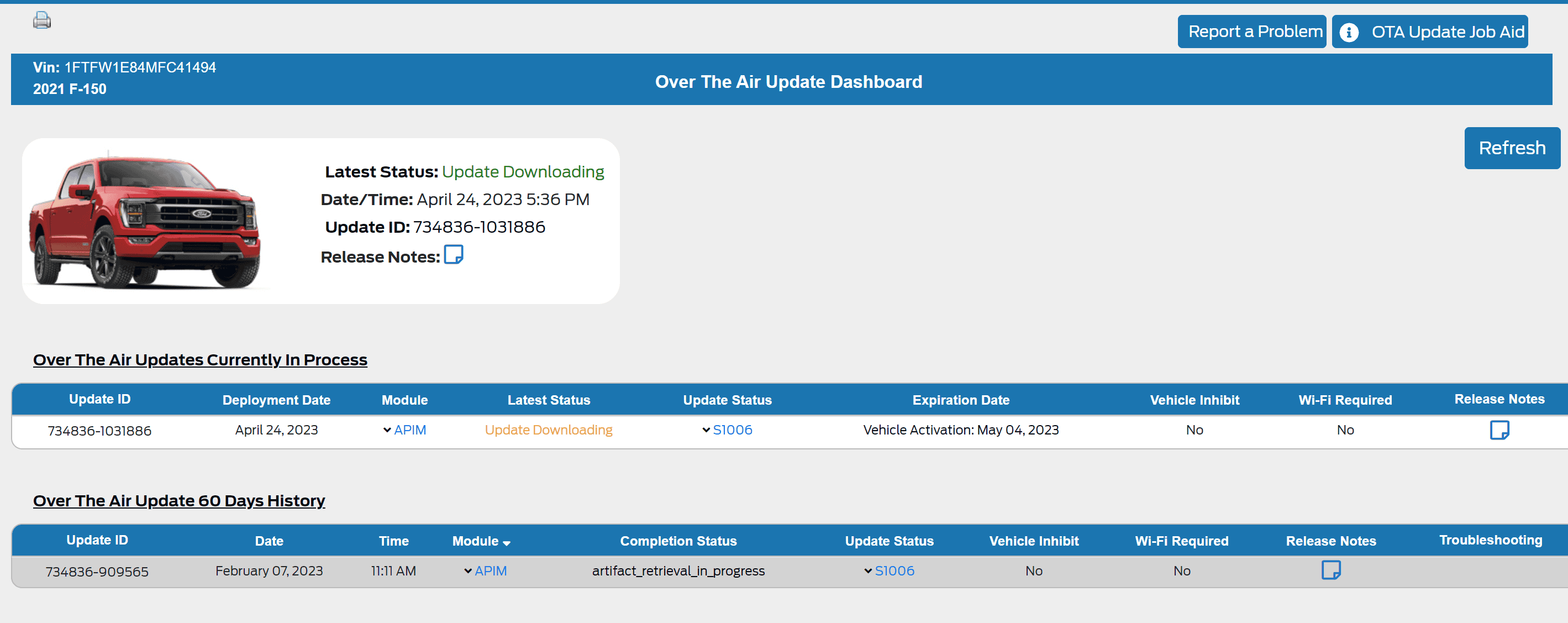The height and width of the screenshot is (623, 1568).
Task: Open Release Notes next to the vehicle status
Action: pos(454,255)
